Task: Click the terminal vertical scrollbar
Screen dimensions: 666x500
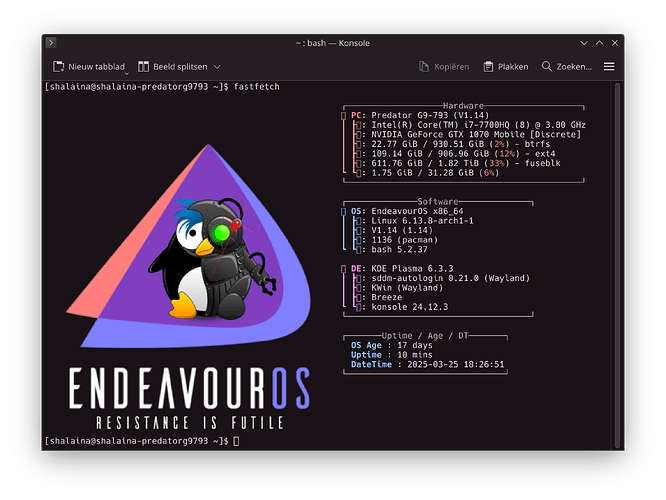Action: pyautogui.click(x=617, y=265)
